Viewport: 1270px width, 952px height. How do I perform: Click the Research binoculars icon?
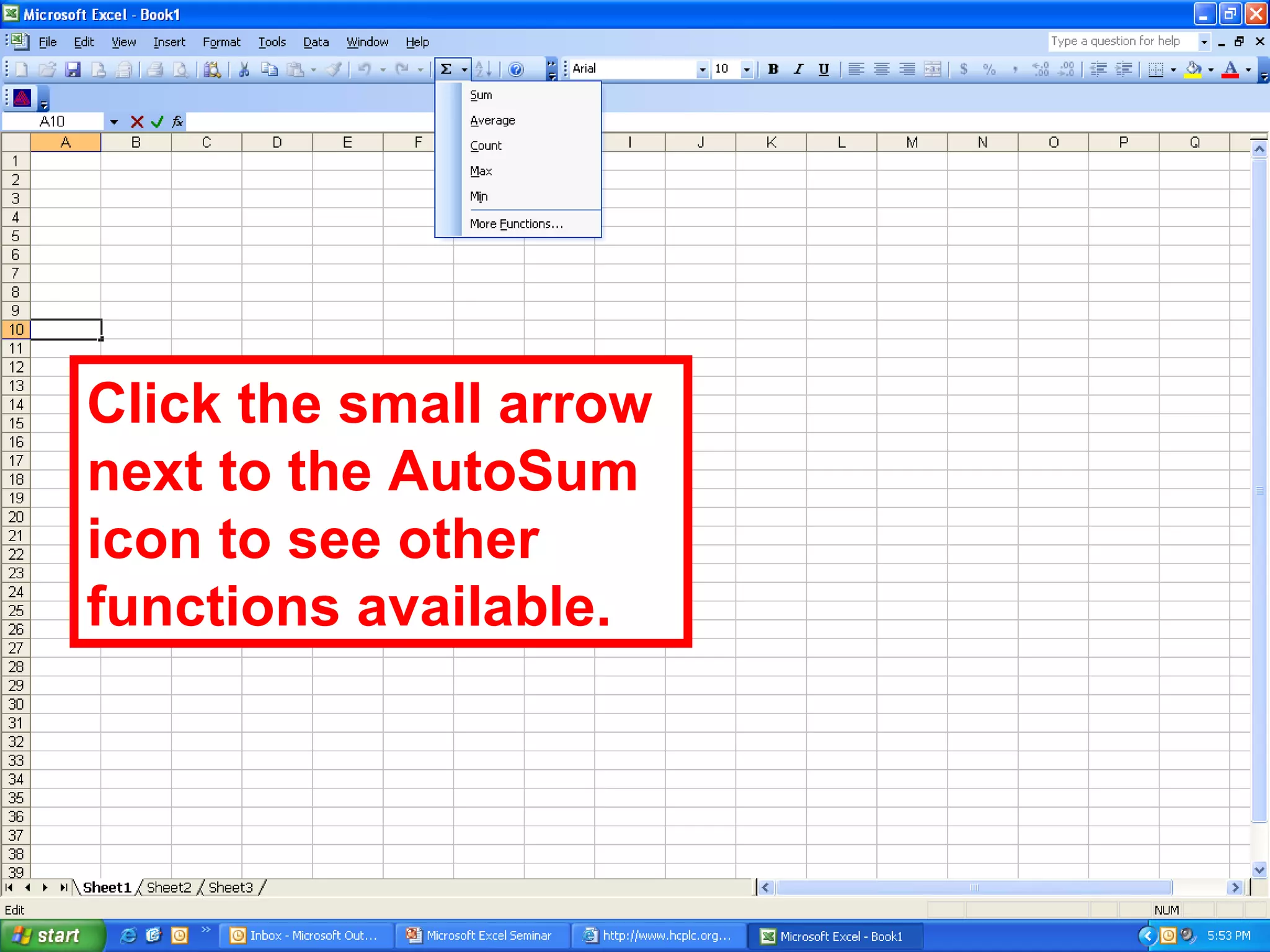pyautogui.click(x=212, y=69)
